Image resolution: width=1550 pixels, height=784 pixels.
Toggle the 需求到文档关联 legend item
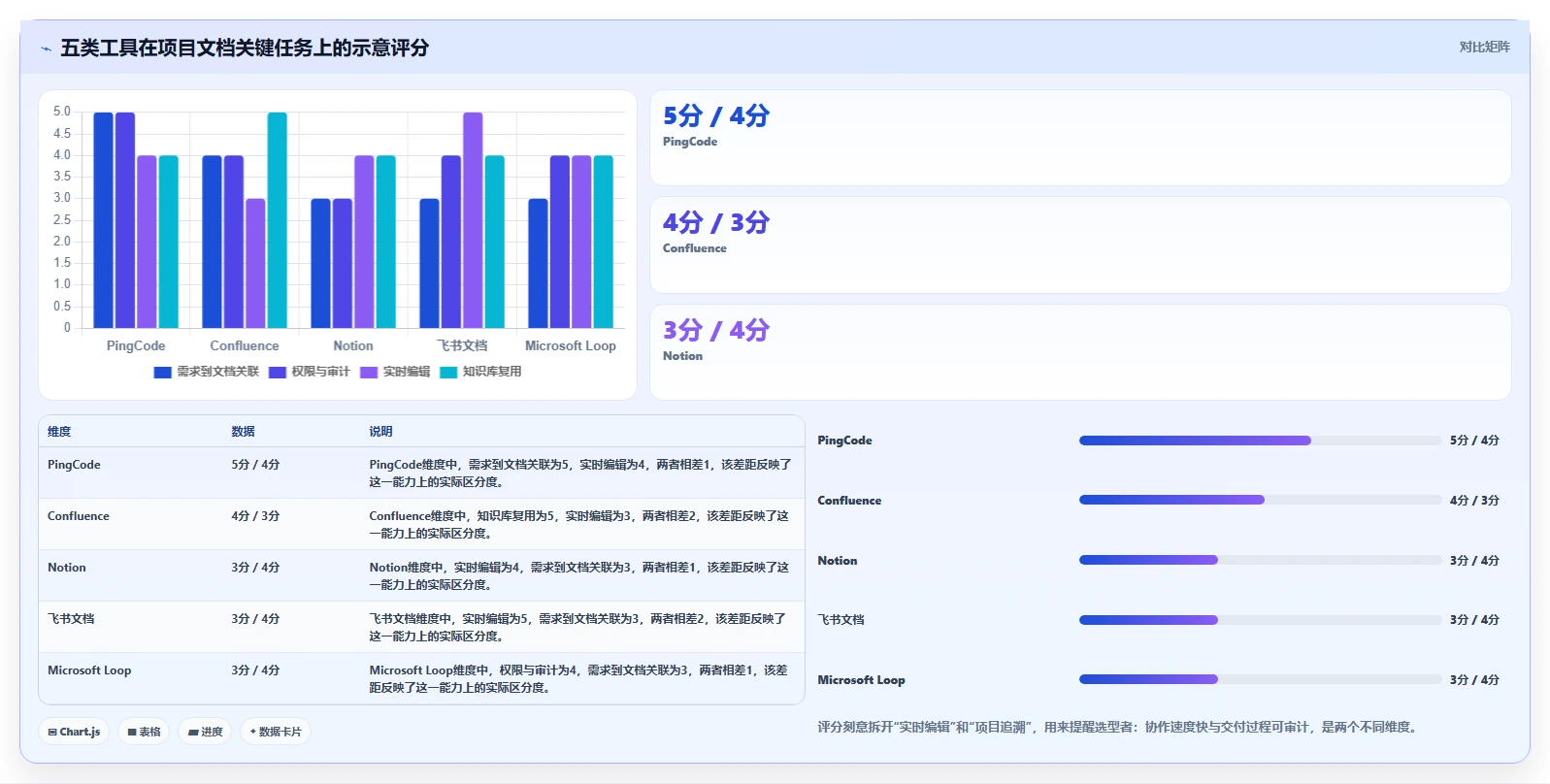coord(207,372)
